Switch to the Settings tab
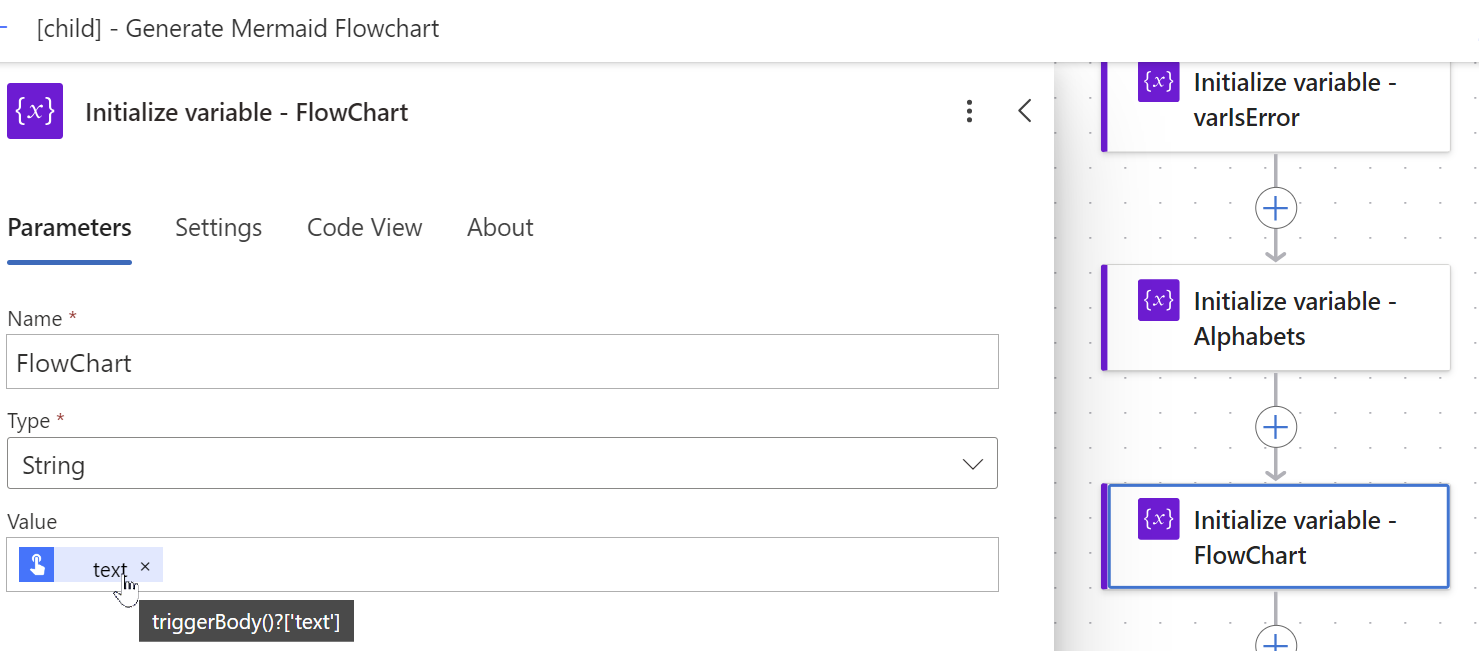This screenshot has width=1479, height=651. 218,228
